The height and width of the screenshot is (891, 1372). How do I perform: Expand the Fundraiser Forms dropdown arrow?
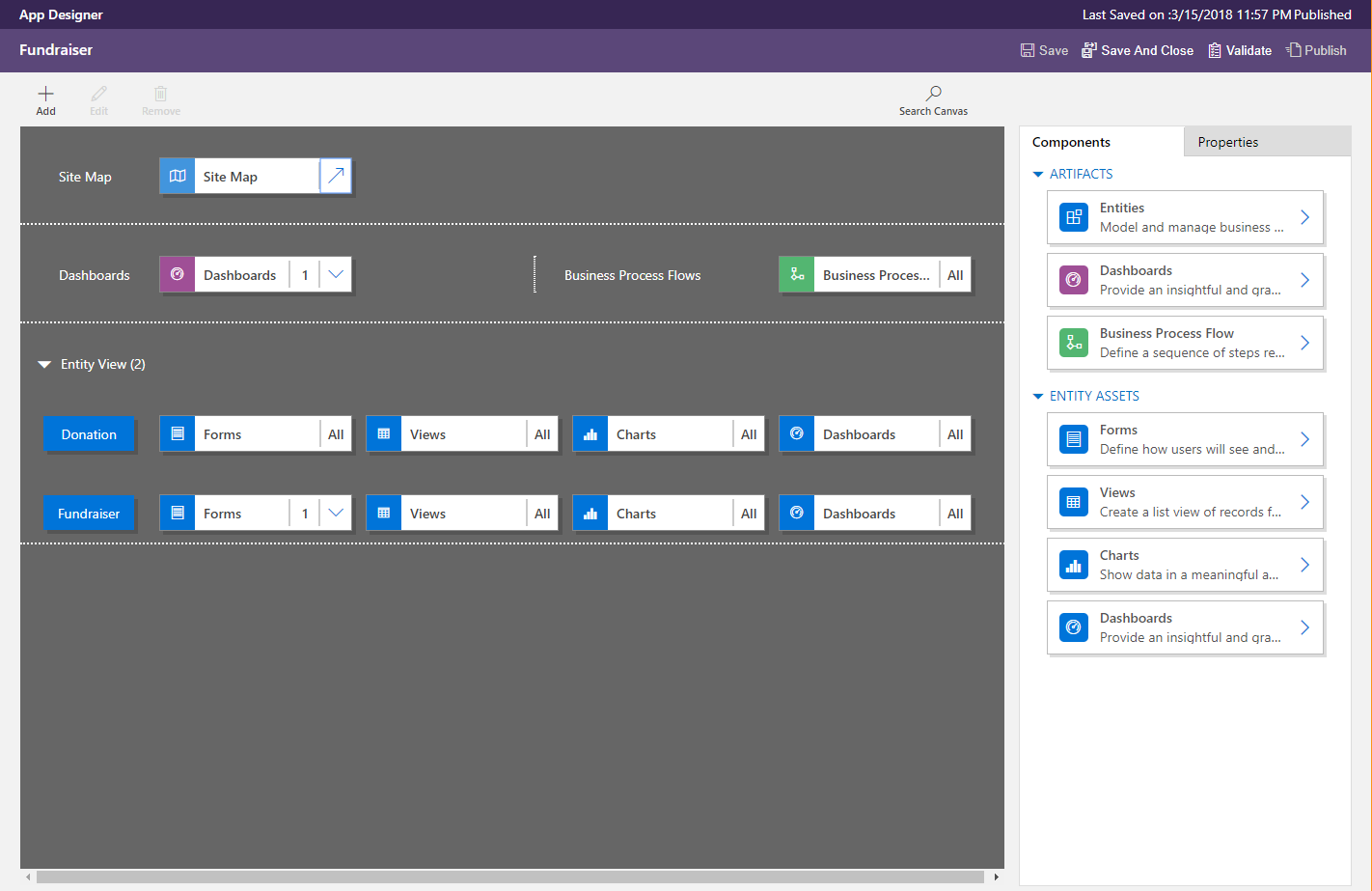(336, 514)
